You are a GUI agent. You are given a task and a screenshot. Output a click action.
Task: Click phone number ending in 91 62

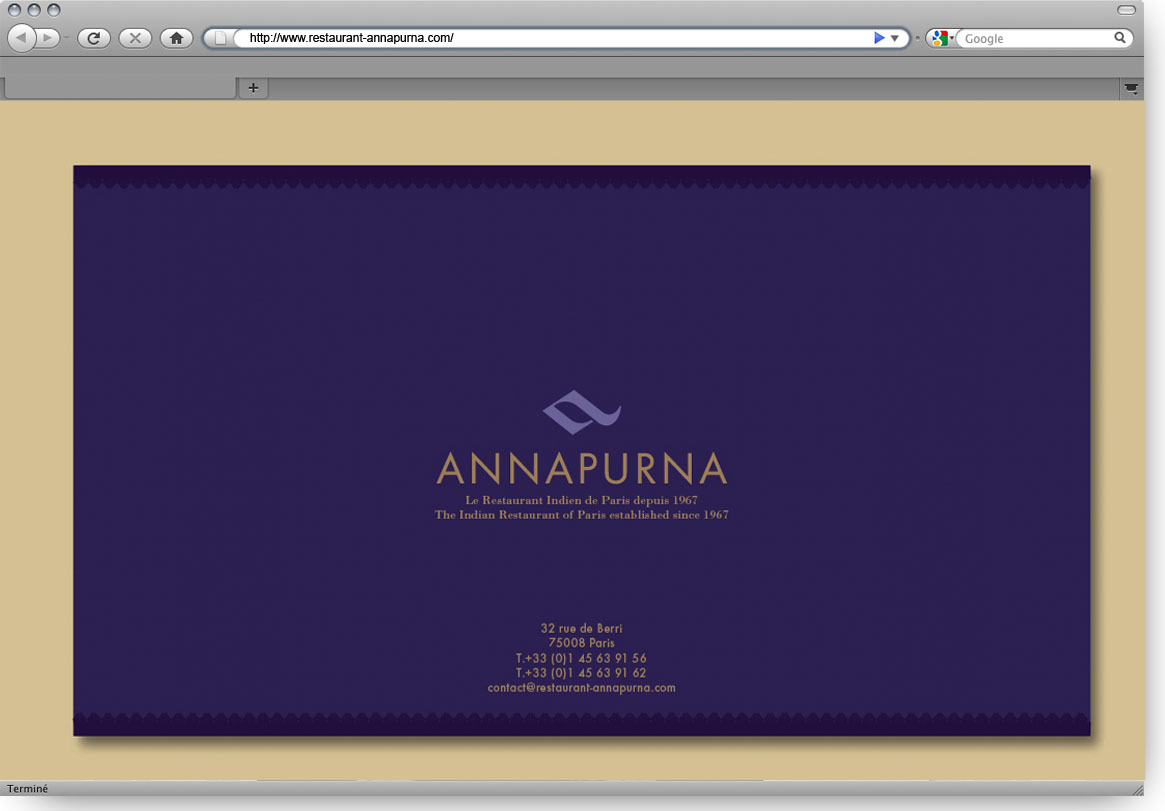[582, 673]
